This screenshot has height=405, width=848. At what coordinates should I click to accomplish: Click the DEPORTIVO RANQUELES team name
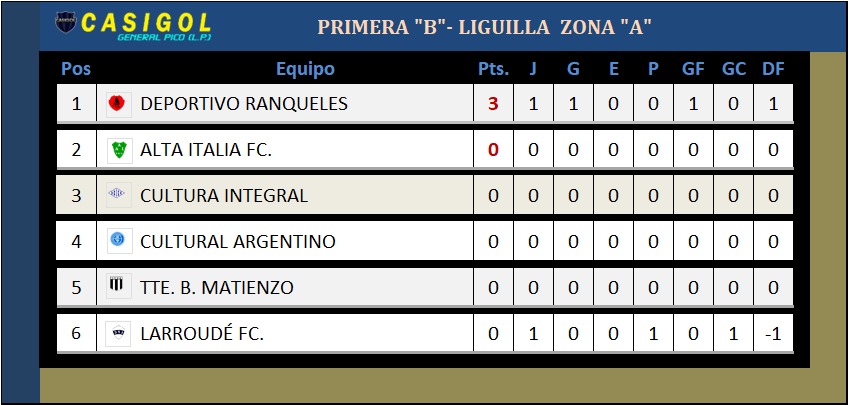(x=243, y=103)
